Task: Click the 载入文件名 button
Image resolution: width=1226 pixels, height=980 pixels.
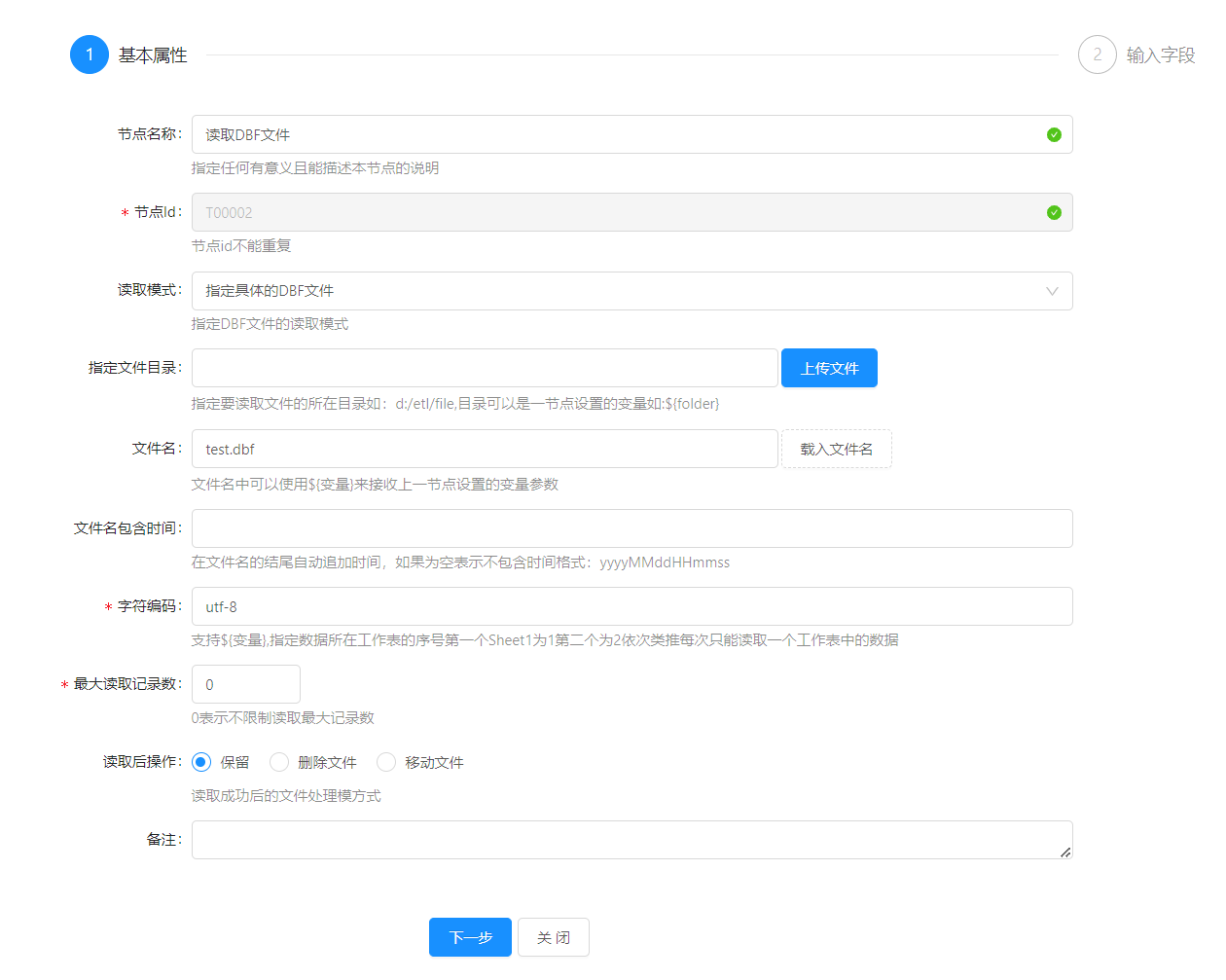Action: 836,449
